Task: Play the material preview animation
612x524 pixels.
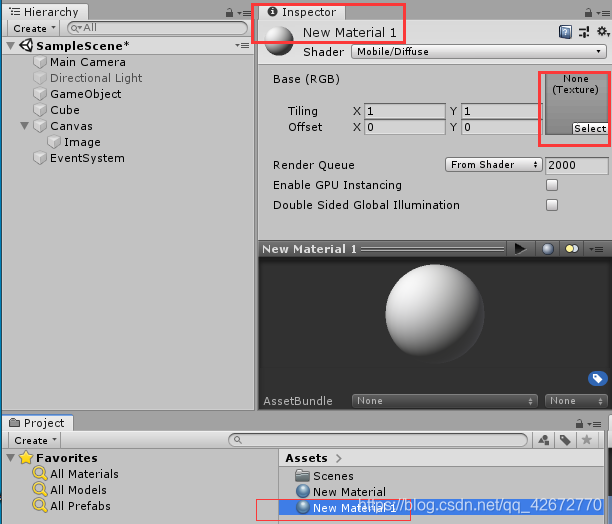Action: tap(520, 249)
